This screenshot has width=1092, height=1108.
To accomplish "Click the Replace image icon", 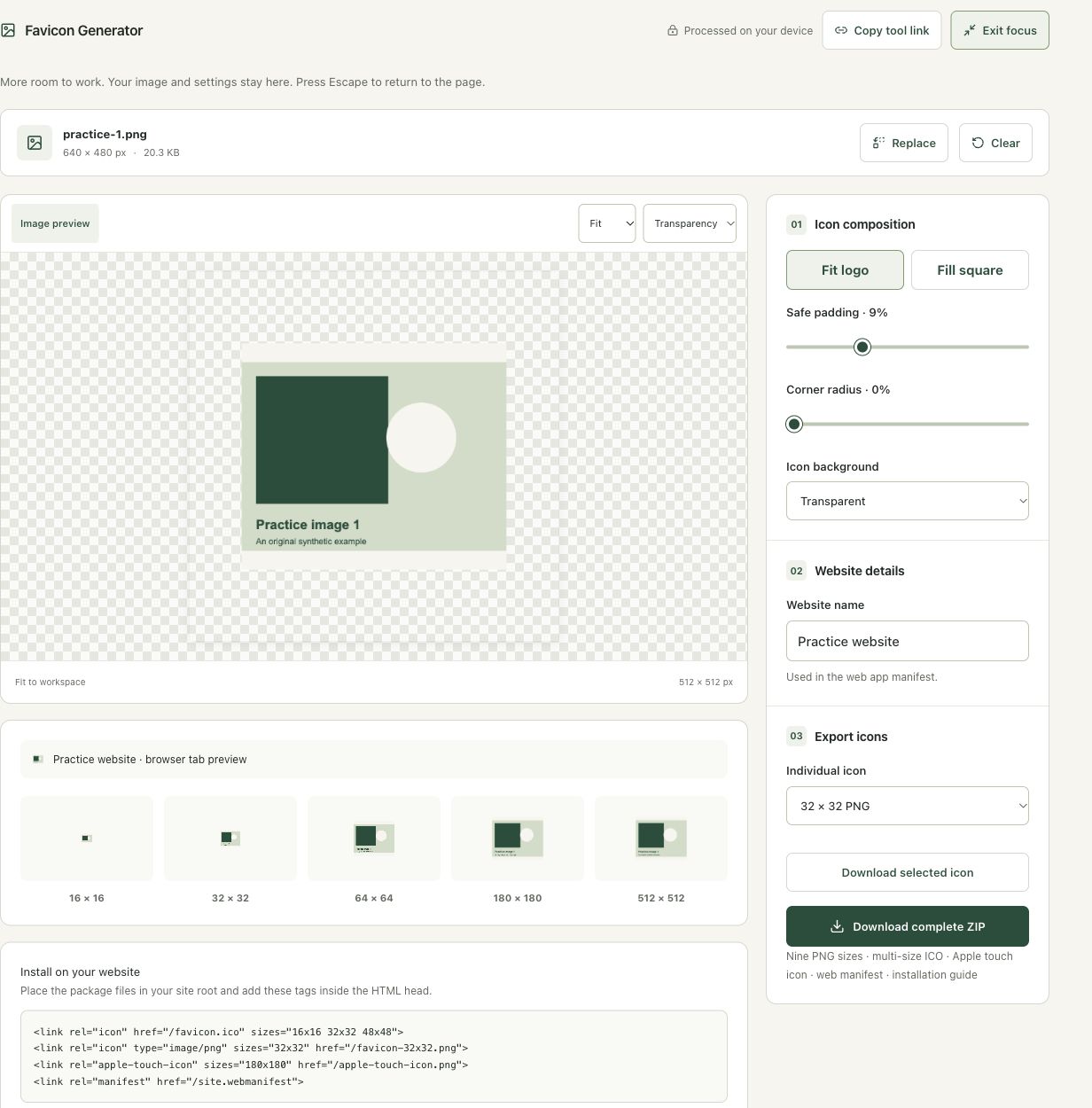I will point(878,143).
